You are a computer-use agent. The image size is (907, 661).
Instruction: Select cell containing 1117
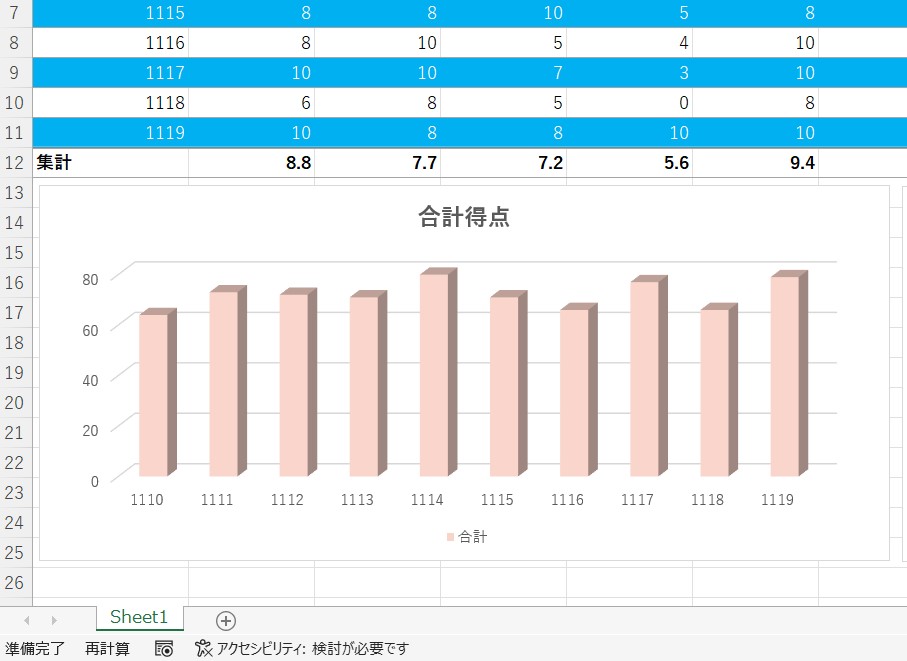(x=110, y=72)
